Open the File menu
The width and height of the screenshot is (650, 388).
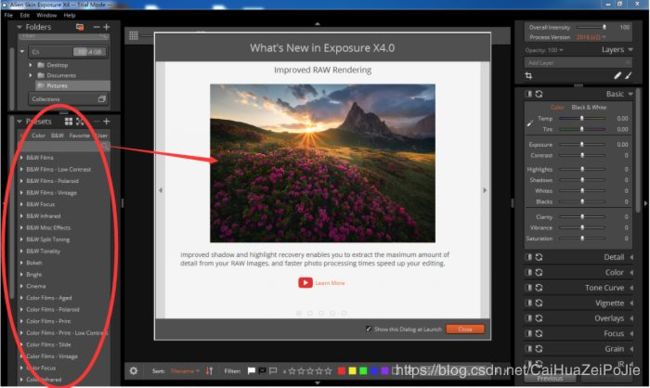(x=8, y=15)
